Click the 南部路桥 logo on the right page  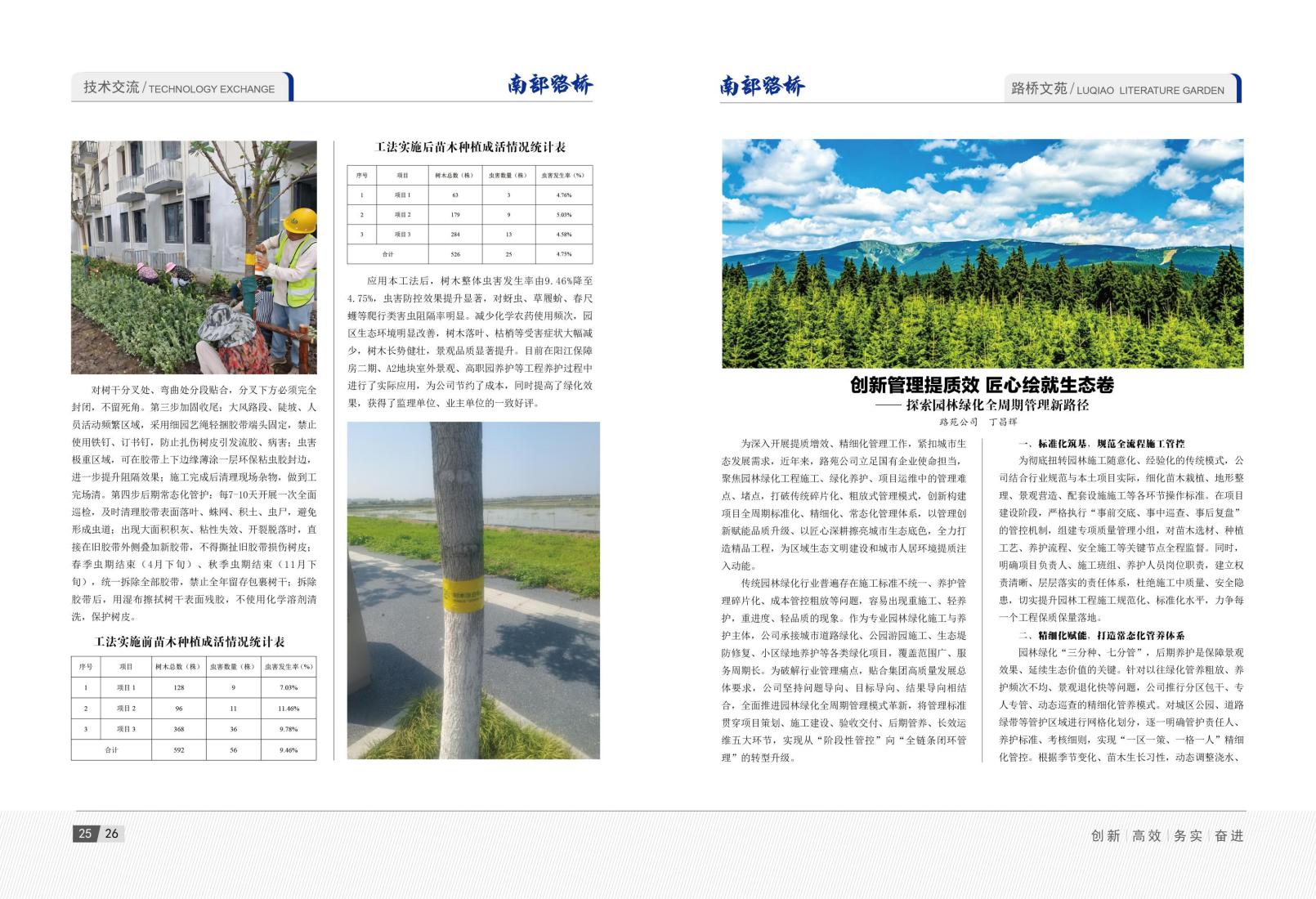click(x=763, y=86)
